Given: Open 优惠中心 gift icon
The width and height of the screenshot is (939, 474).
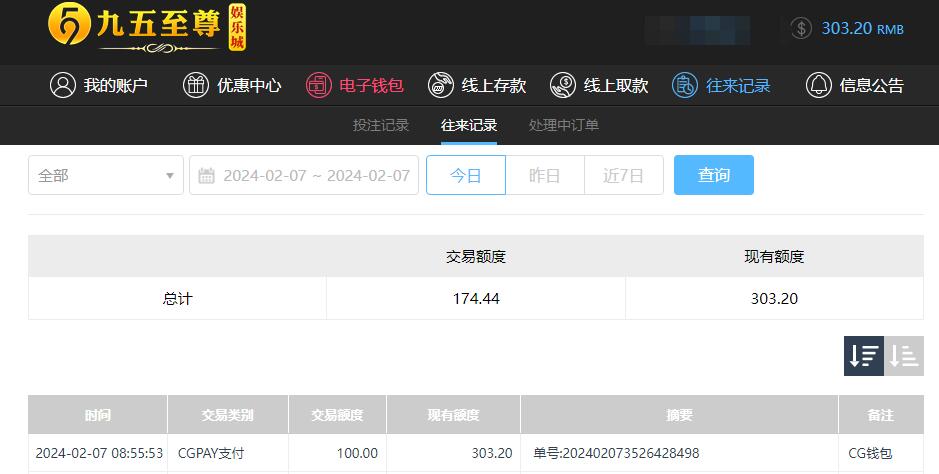Looking at the screenshot, I should [196, 85].
